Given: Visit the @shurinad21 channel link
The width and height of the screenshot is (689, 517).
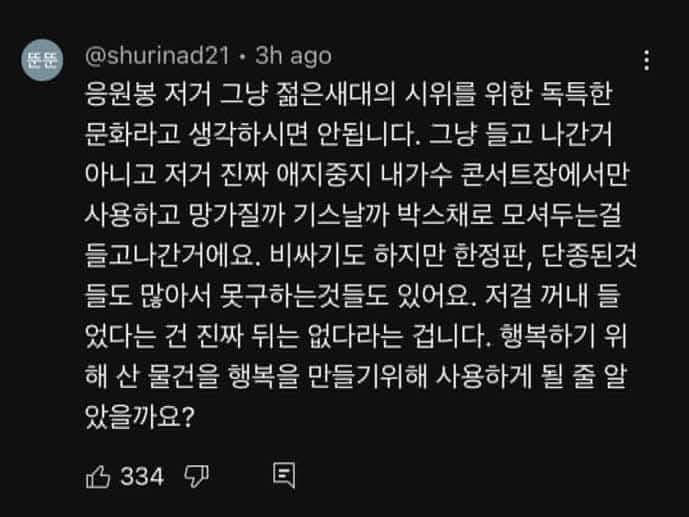Looking at the screenshot, I should click(x=157, y=56).
